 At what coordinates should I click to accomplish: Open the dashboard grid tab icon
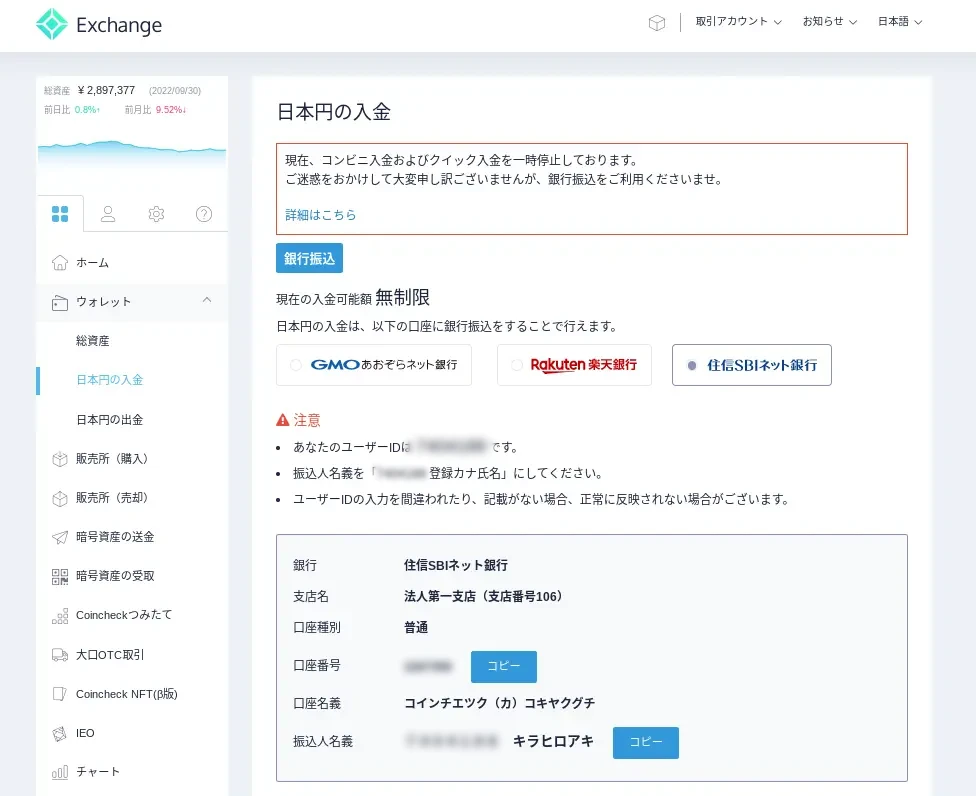[x=60, y=214]
